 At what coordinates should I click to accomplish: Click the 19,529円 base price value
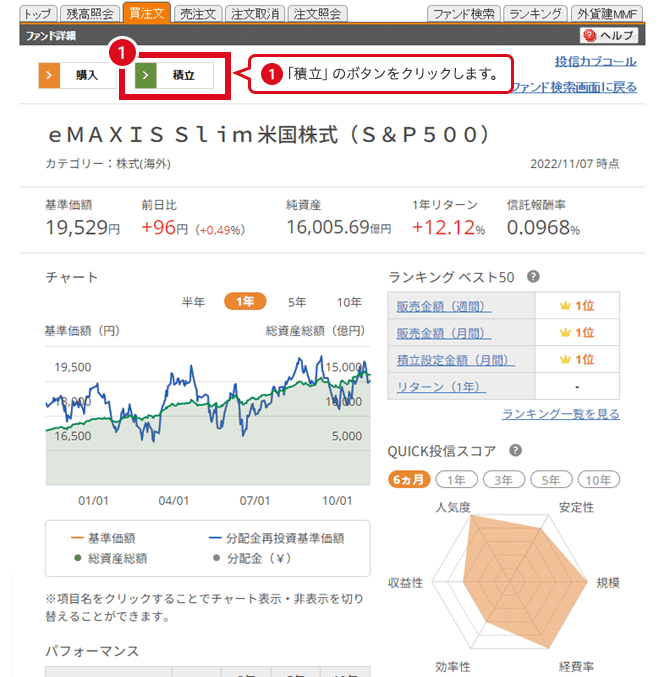tap(83, 227)
